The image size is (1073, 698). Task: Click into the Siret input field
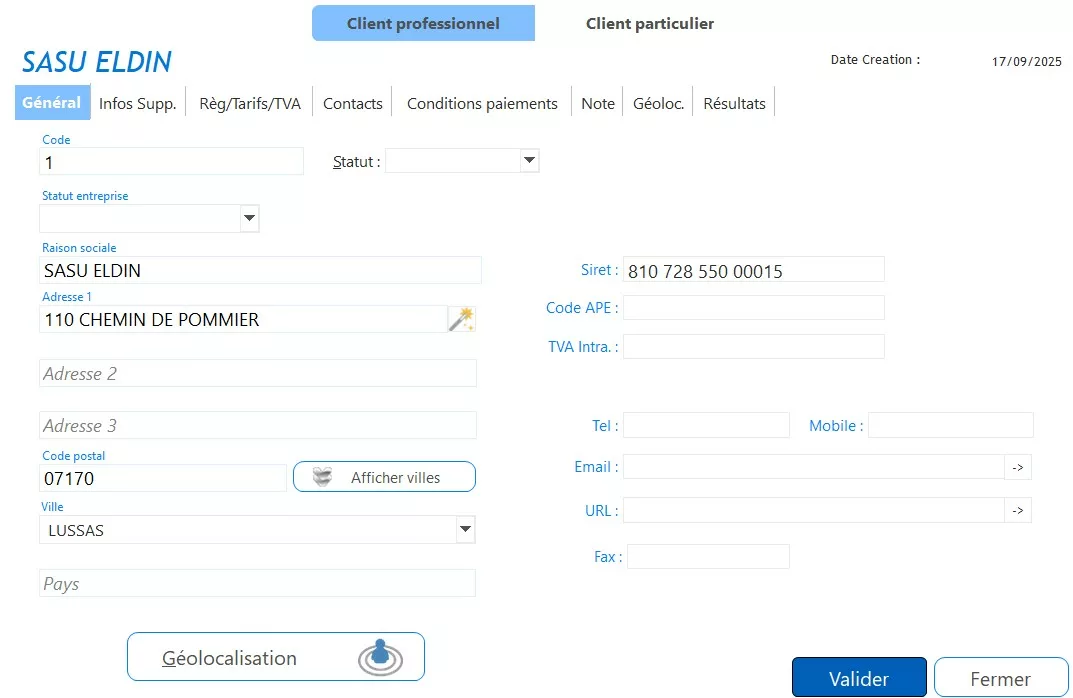tap(753, 270)
